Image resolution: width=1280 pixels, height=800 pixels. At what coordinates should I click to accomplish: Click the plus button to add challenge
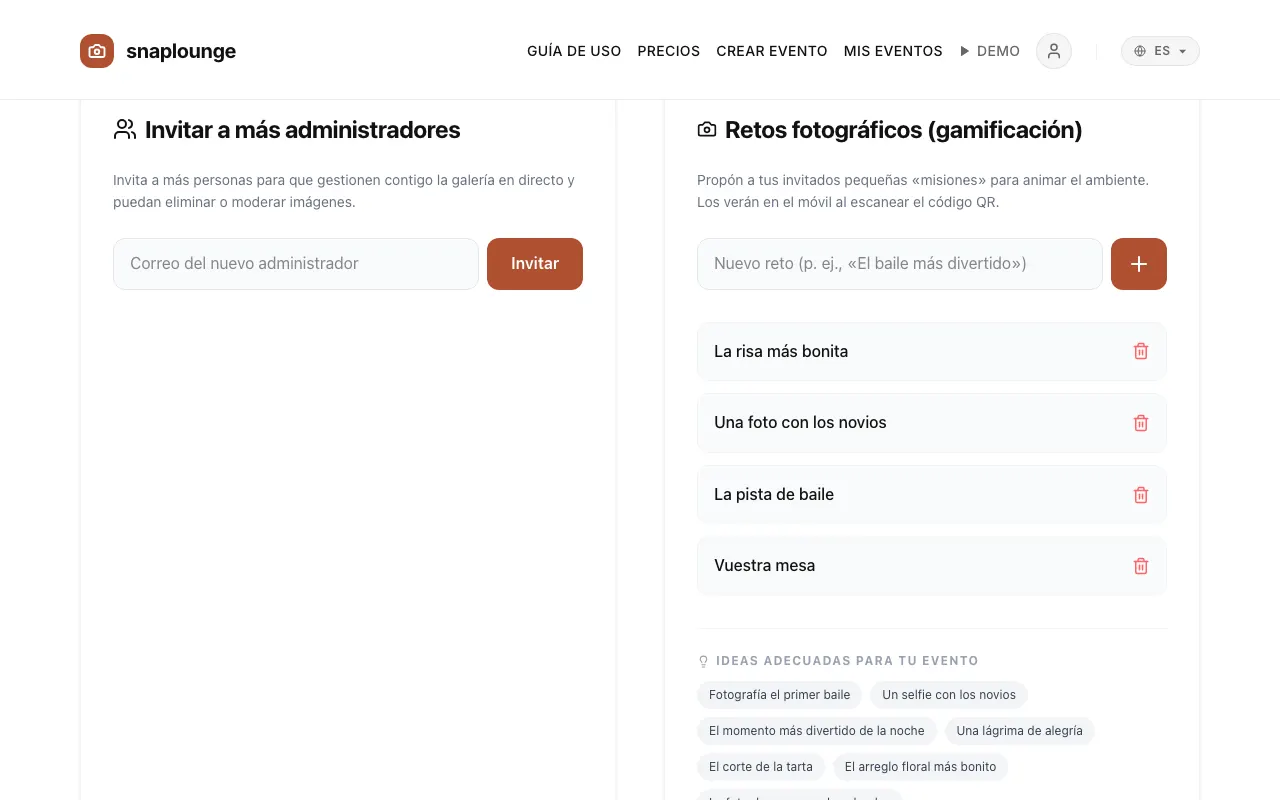pos(1139,264)
